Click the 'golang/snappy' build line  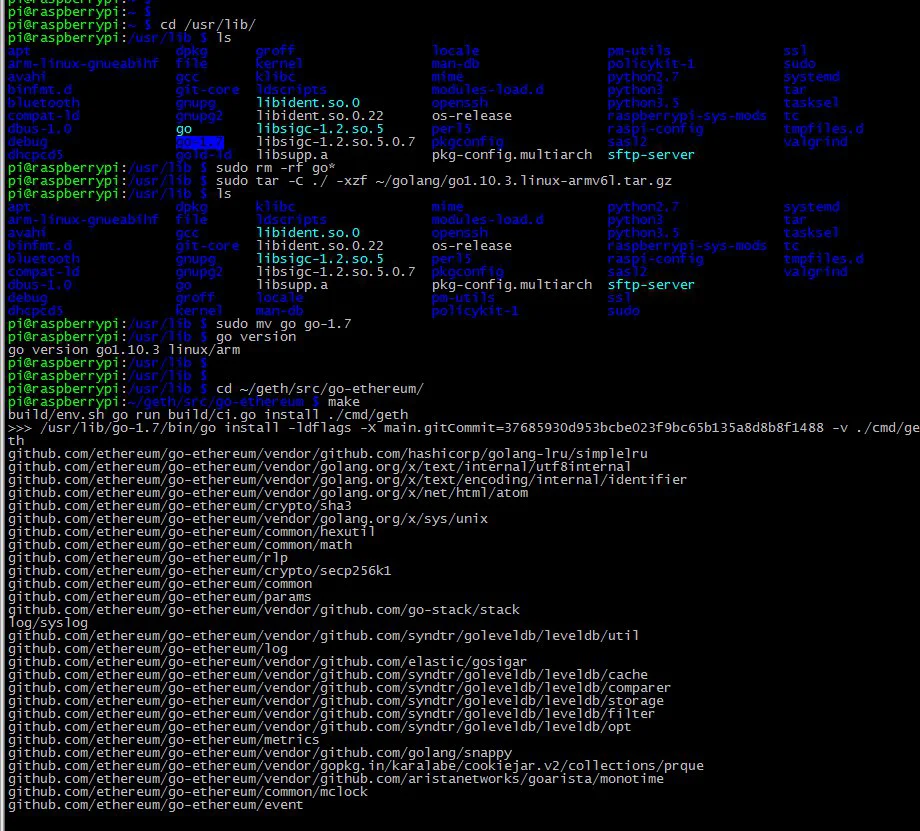pyautogui.click(x=259, y=753)
